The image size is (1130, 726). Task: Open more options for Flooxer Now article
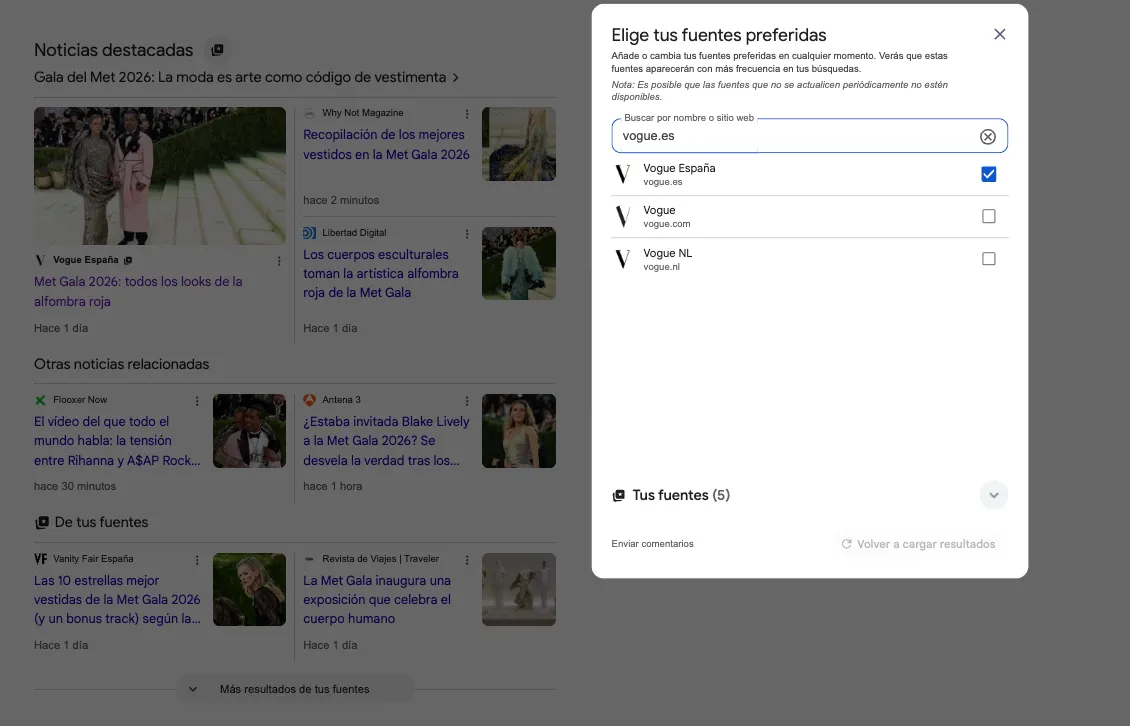(197, 401)
